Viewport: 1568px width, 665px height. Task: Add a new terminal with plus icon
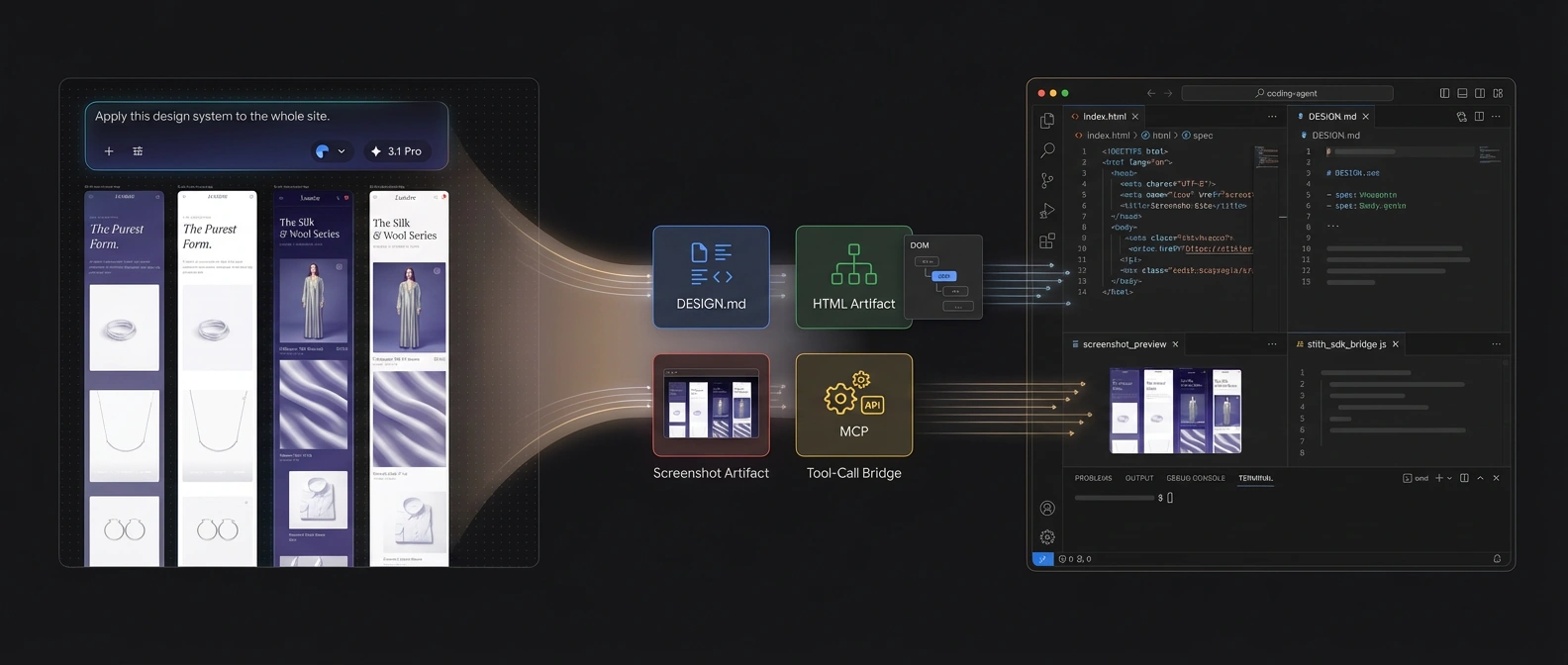tap(1439, 478)
